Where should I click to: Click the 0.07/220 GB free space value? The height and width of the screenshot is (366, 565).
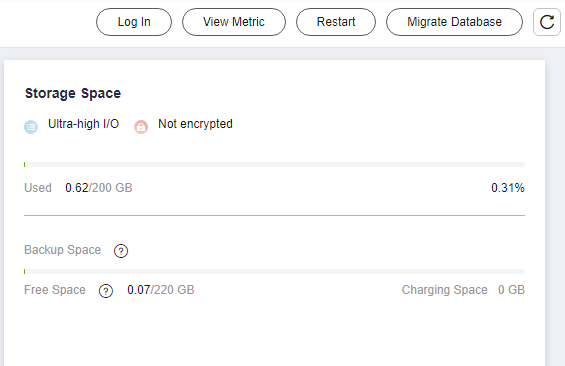[x=161, y=290]
